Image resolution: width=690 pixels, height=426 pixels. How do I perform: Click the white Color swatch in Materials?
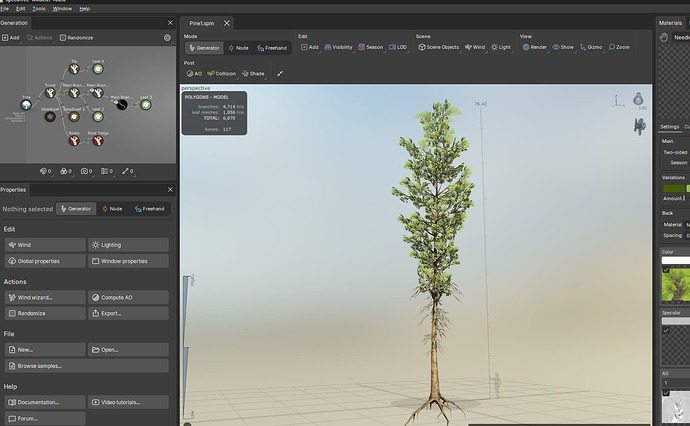(x=675, y=261)
